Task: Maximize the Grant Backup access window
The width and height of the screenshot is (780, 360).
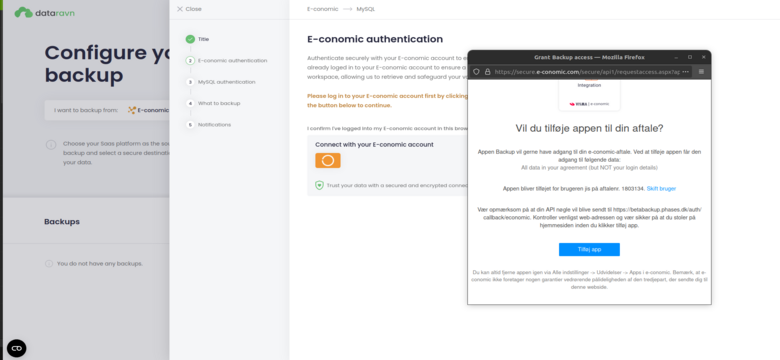Action: click(689, 57)
